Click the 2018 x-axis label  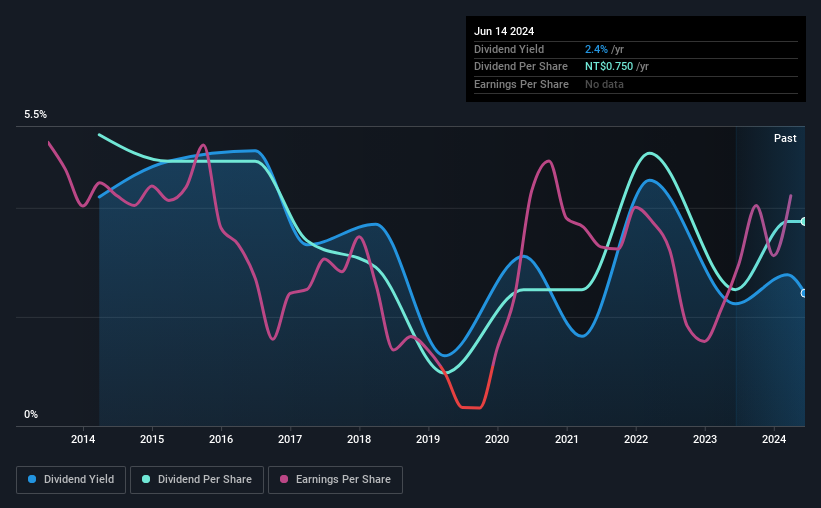click(359, 439)
